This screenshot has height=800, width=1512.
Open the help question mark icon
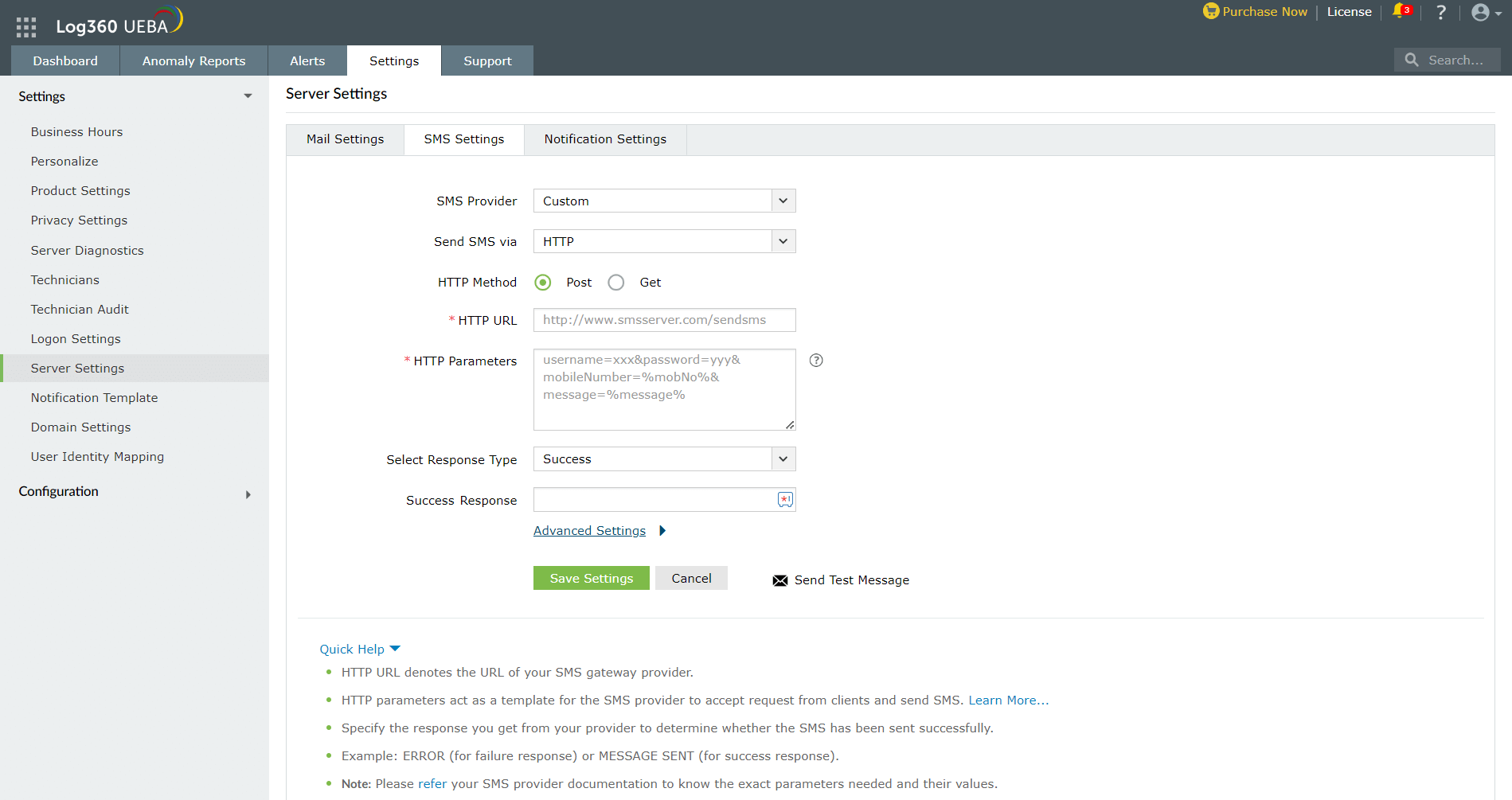click(x=1440, y=12)
